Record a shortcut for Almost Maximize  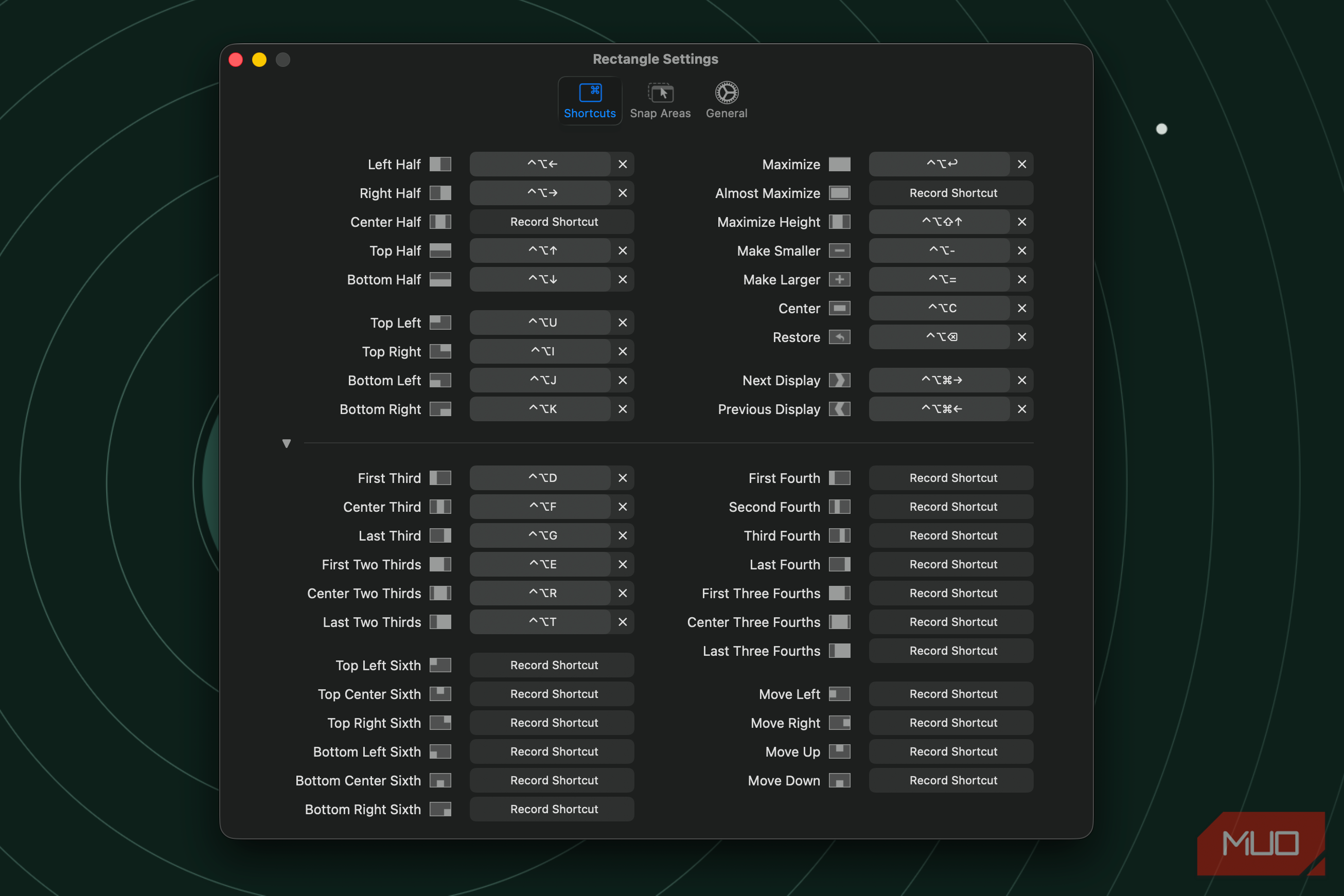point(951,193)
